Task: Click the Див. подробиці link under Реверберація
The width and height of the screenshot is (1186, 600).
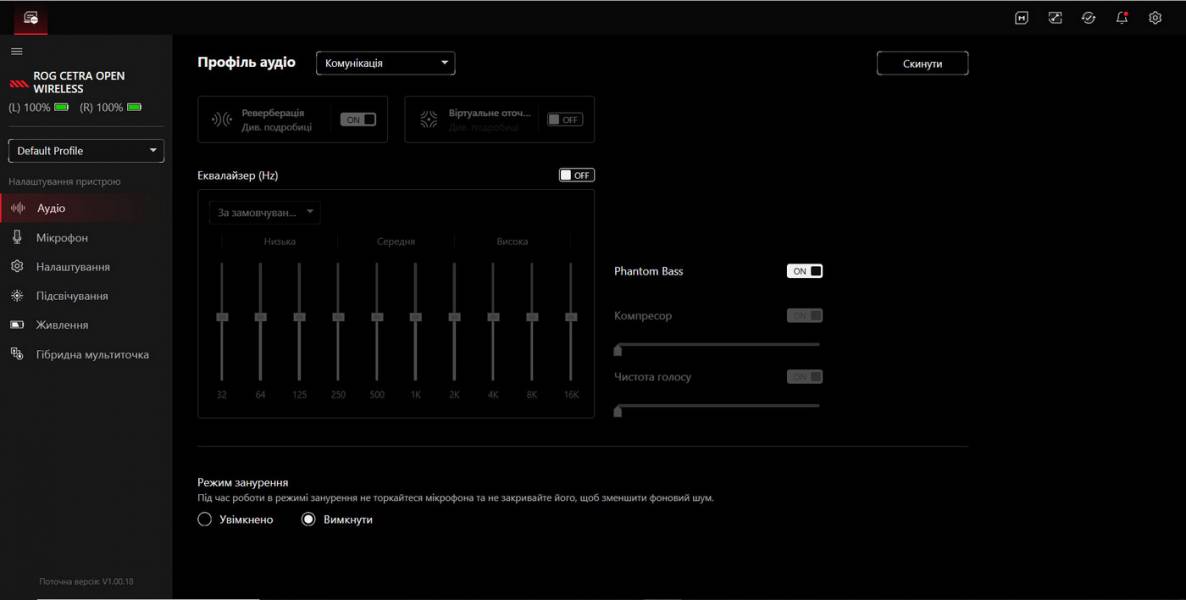Action: [277, 127]
